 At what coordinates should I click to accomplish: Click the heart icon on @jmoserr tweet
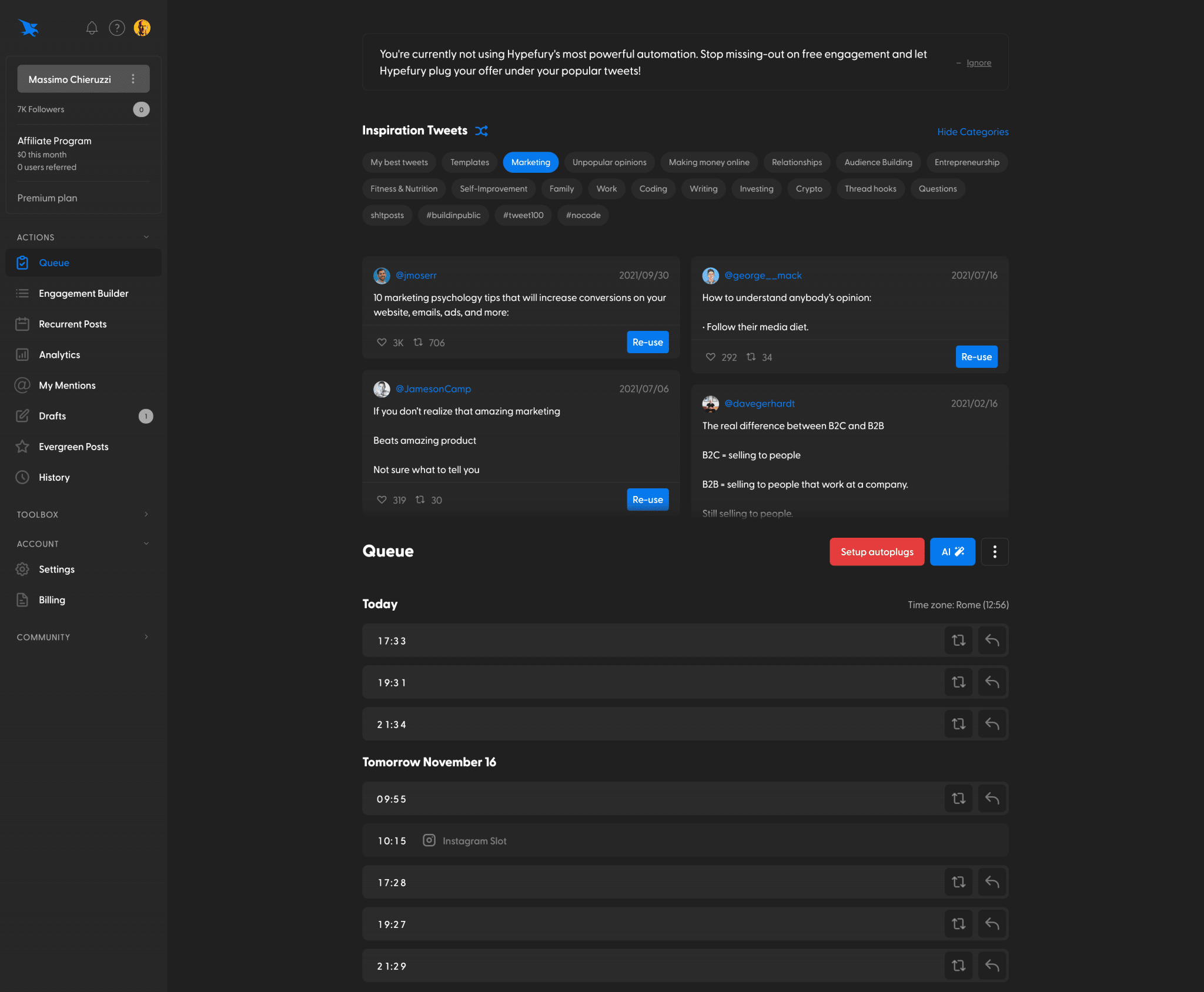(x=382, y=342)
